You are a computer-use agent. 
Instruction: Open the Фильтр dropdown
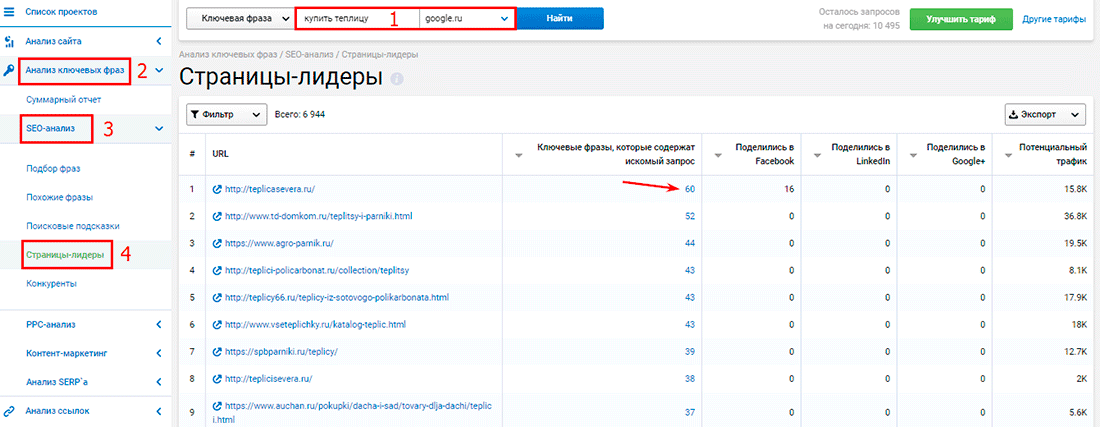coord(227,115)
